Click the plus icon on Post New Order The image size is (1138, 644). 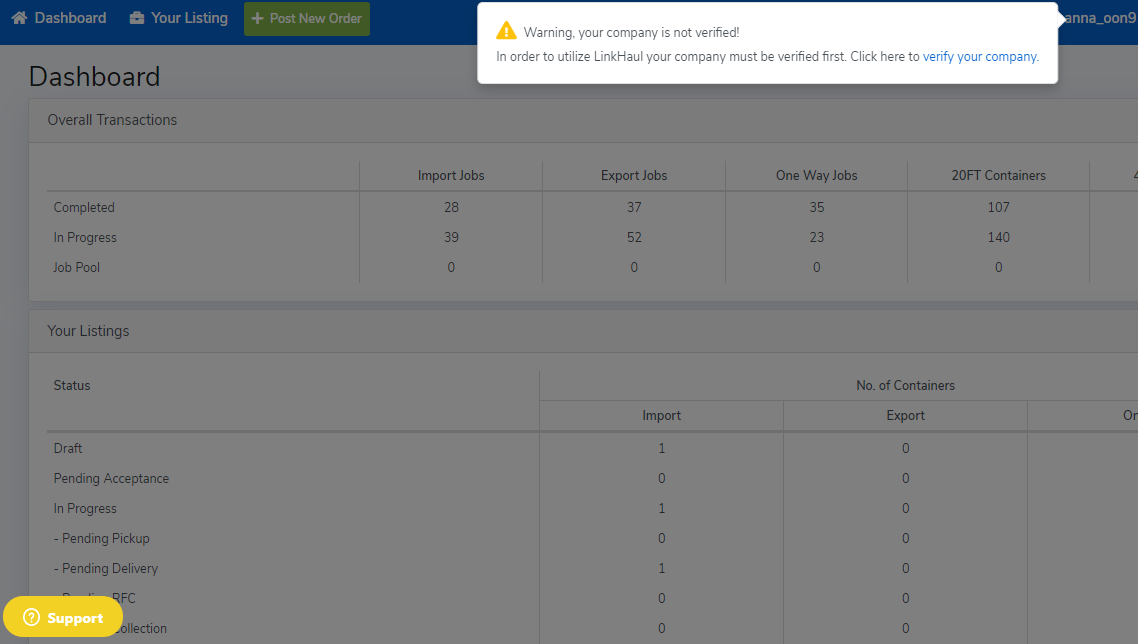coord(257,19)
